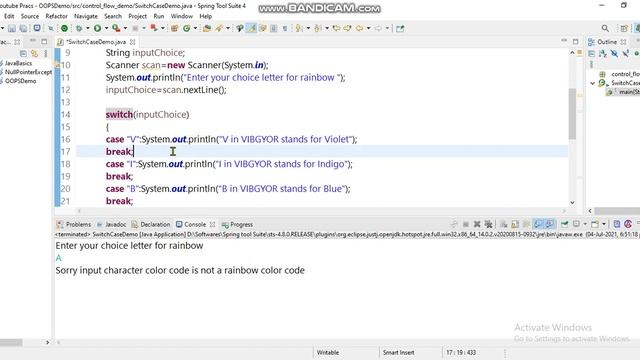Switch to the Progress tab

point(238,224)
